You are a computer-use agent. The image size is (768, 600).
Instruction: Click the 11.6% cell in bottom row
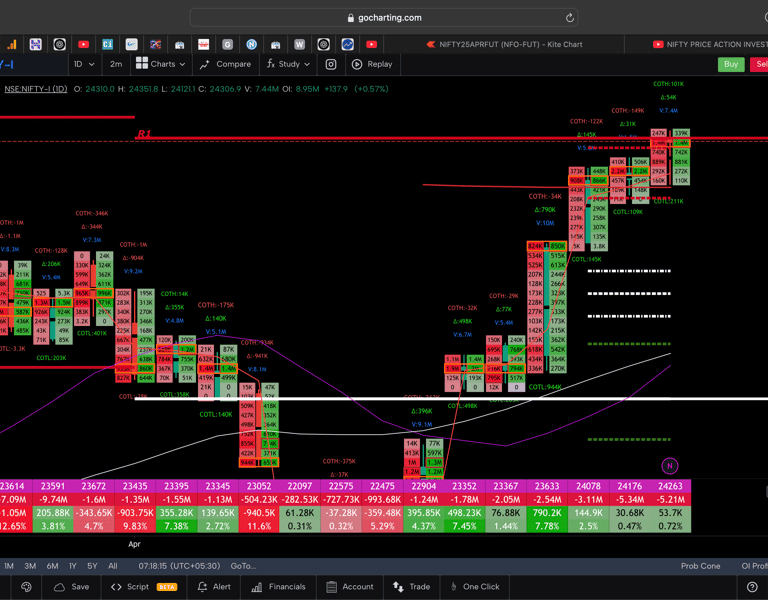(259, 526)
